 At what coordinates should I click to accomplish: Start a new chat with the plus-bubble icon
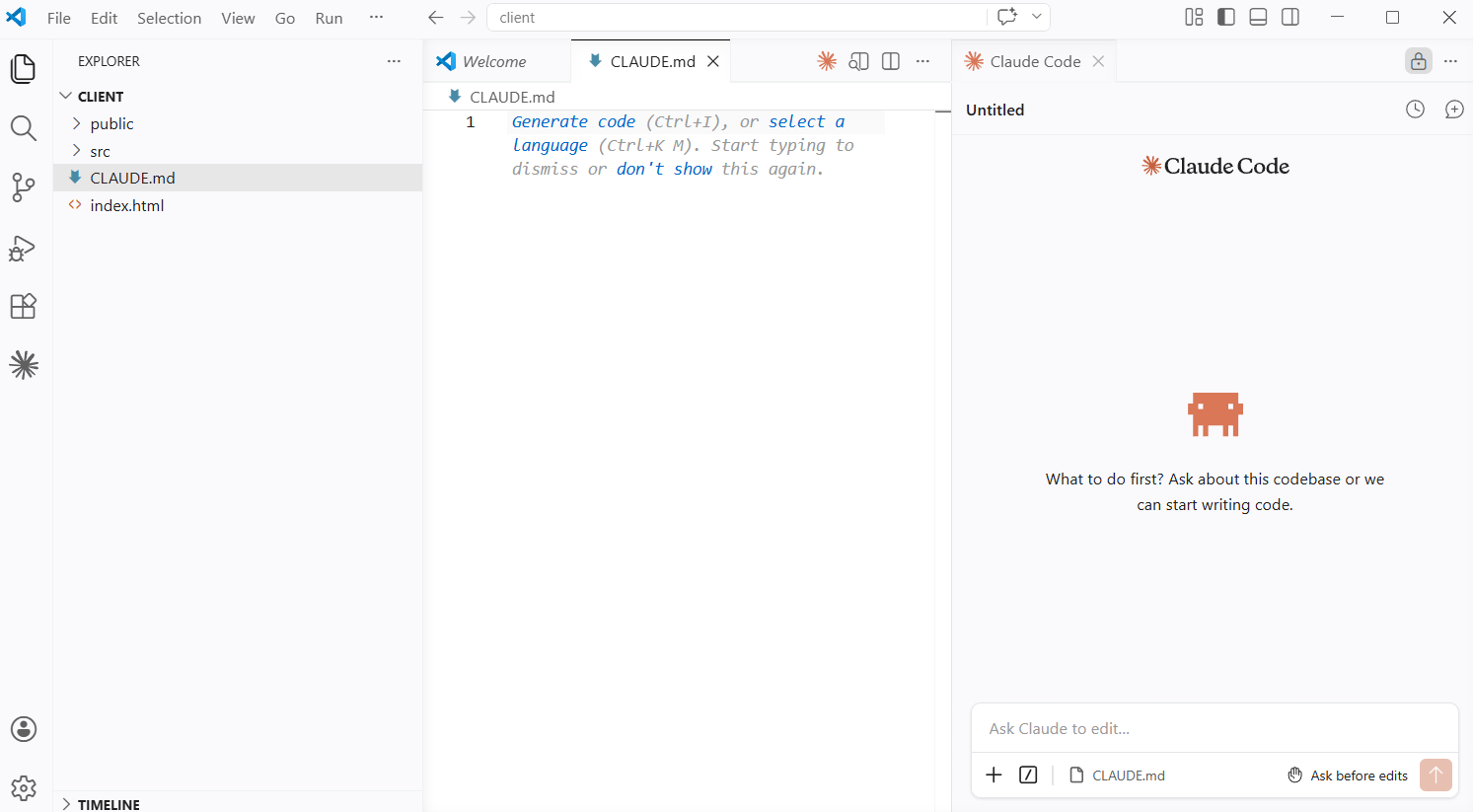point(1454,110)
